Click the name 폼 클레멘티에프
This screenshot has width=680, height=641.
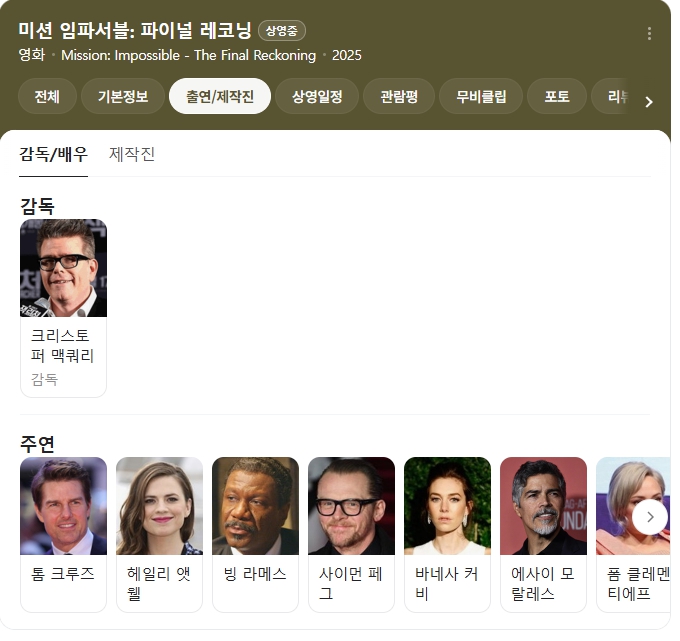638,584
